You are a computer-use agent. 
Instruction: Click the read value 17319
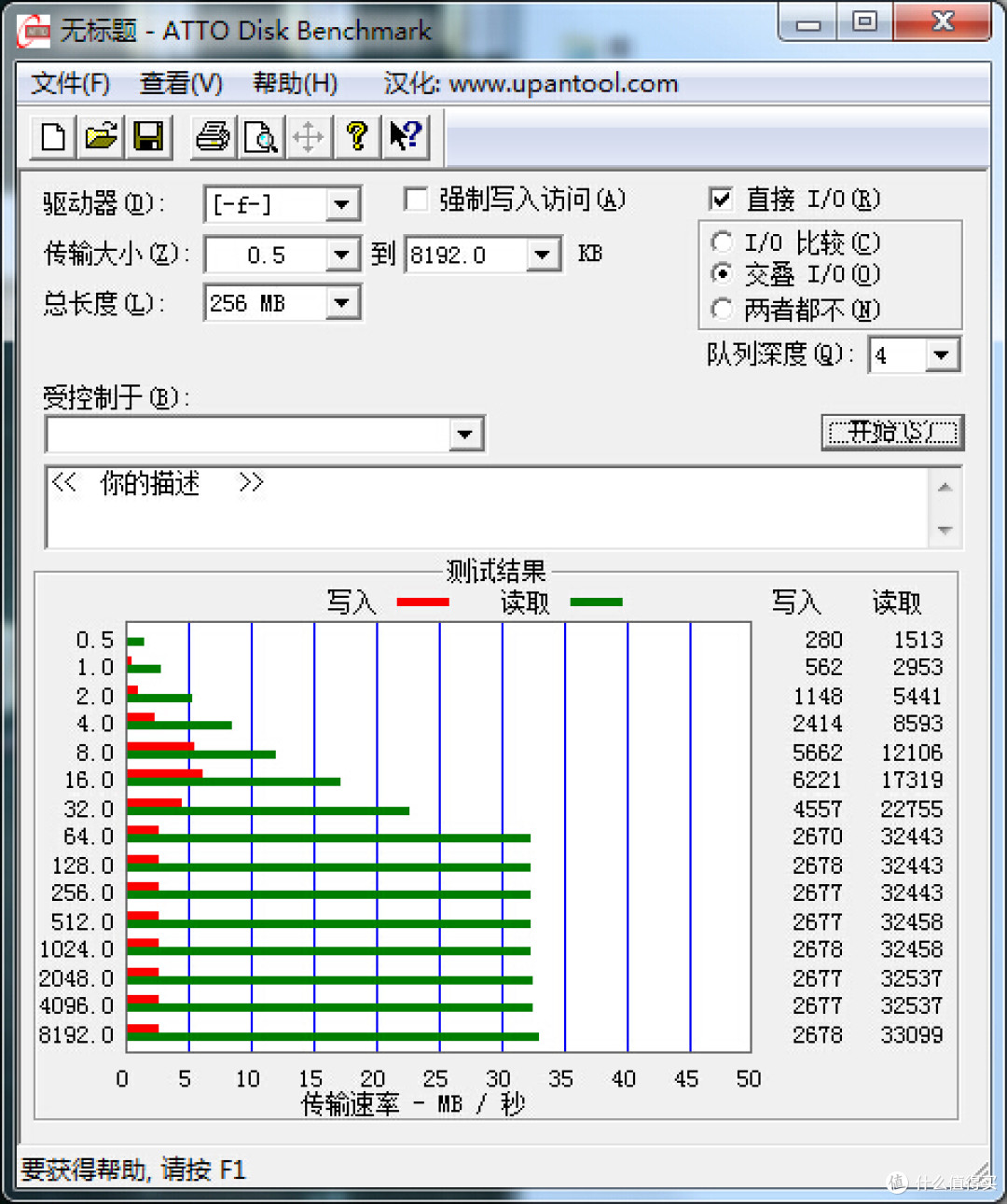point(911,780)
